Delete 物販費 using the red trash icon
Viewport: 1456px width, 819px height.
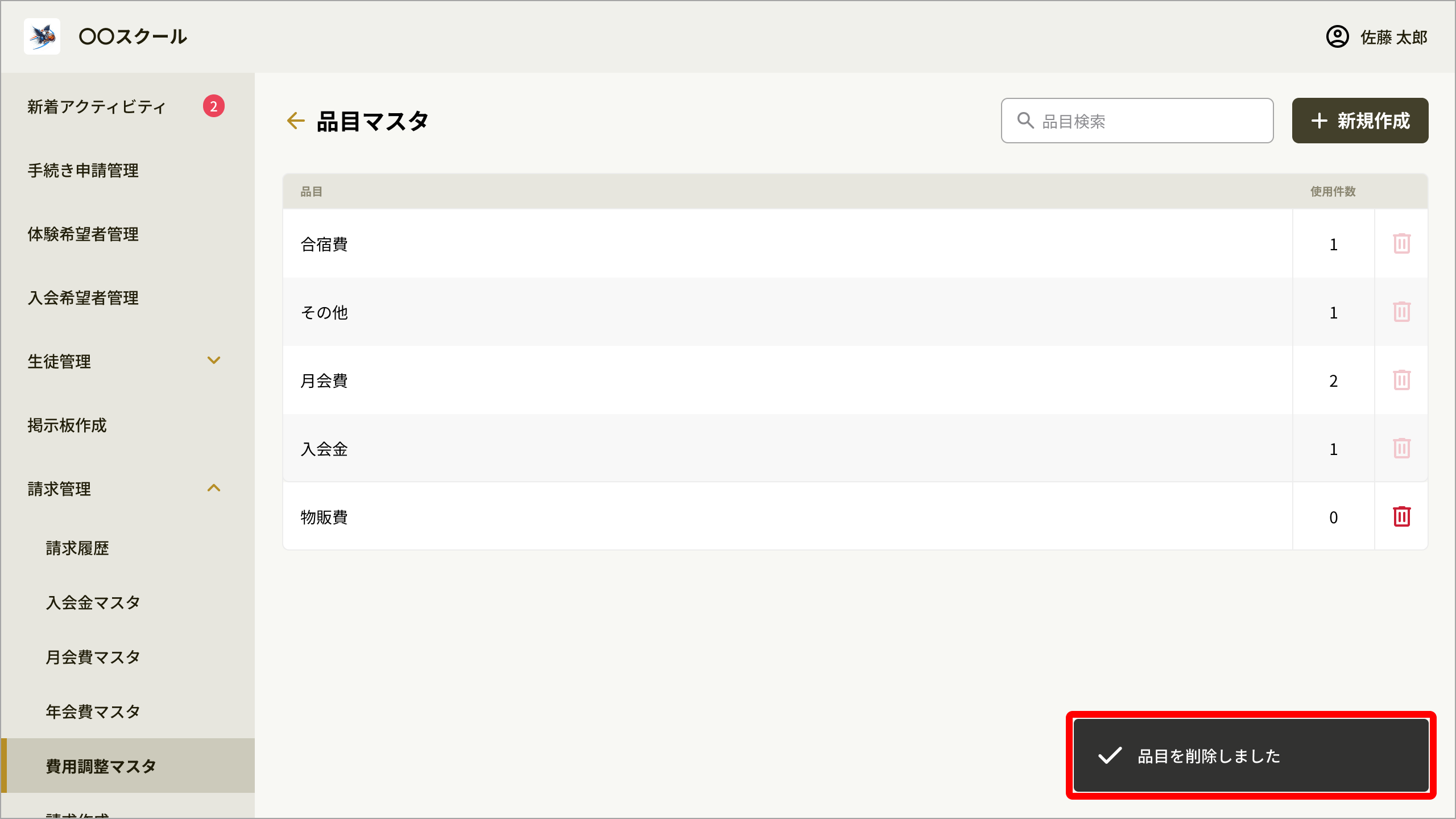point(1401,517)
